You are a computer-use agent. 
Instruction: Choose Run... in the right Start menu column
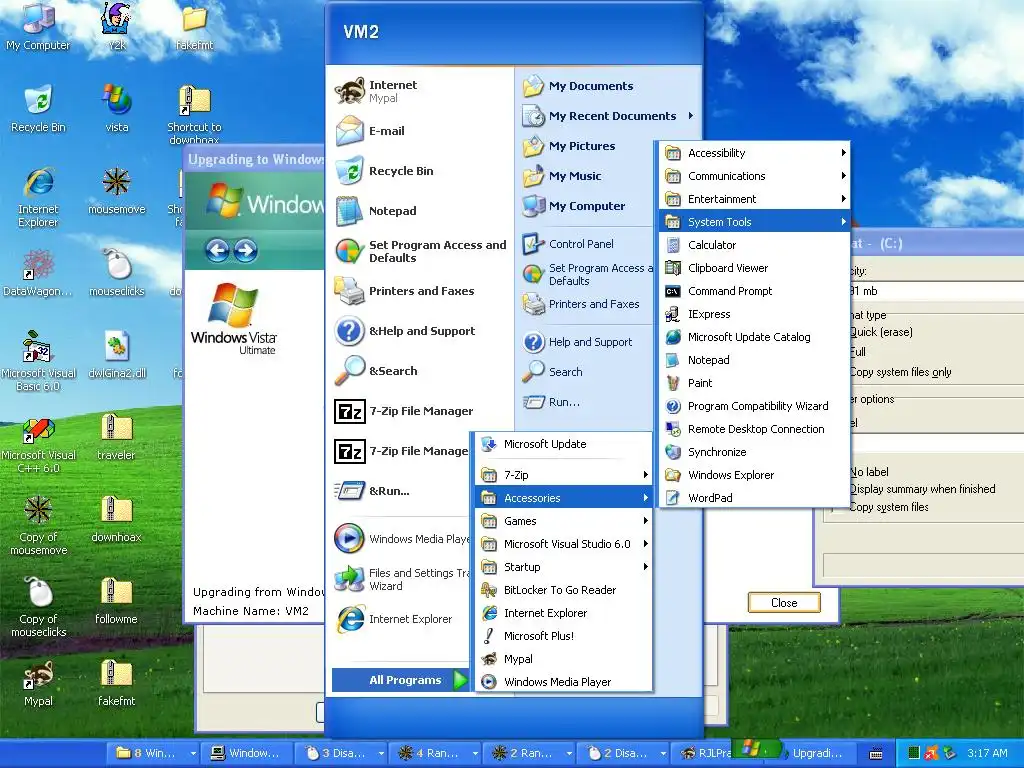[564, 402]
